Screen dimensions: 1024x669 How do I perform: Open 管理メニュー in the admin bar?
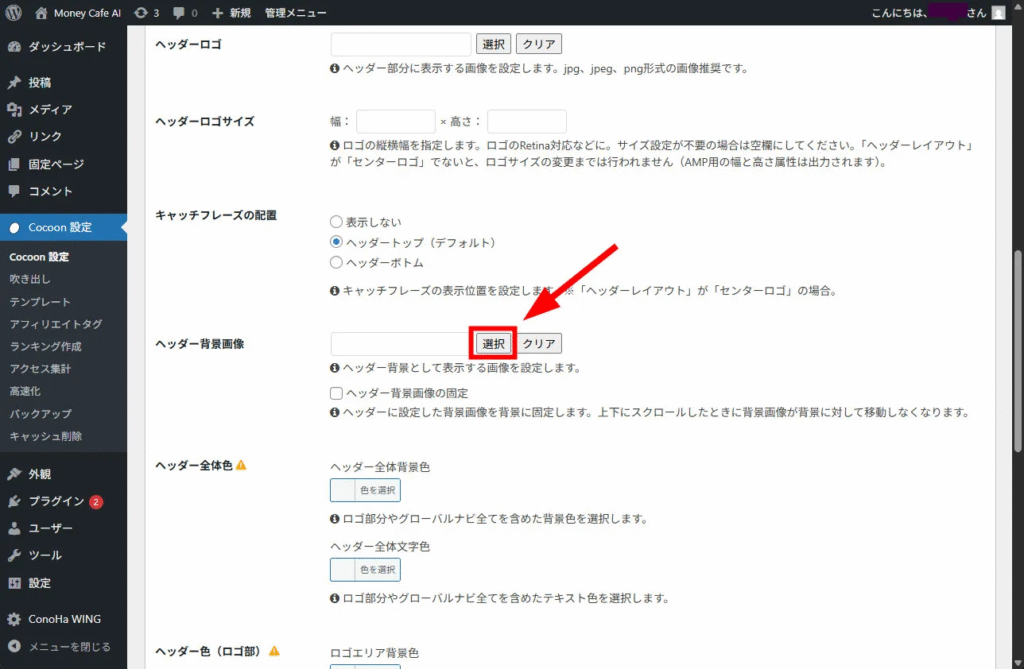295,13
